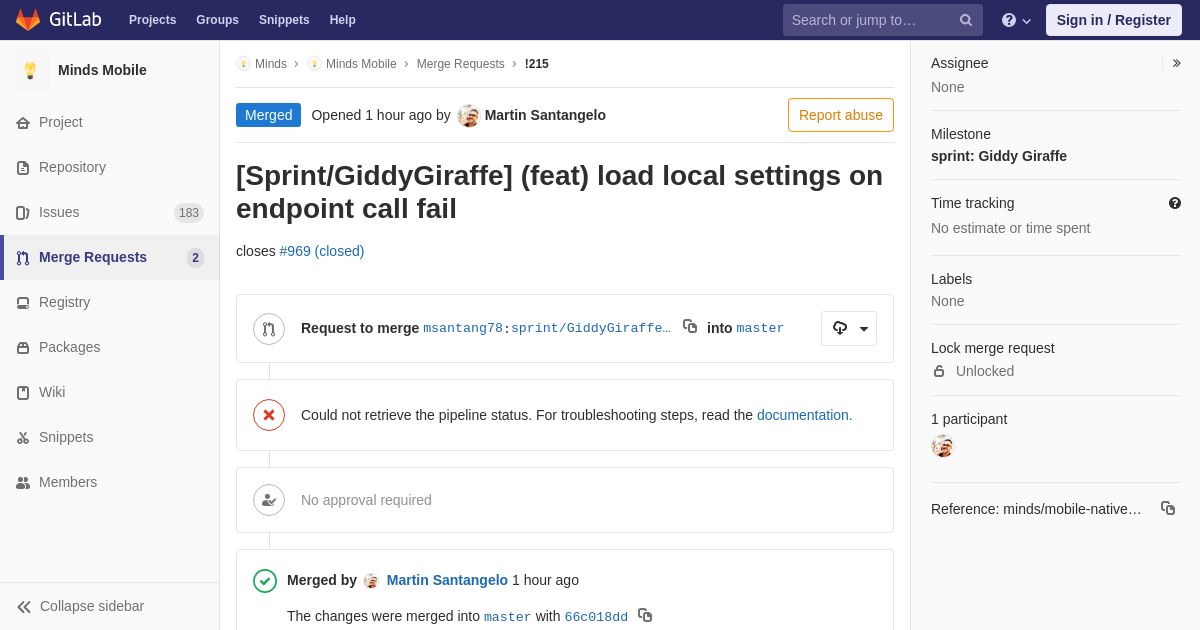The height and width of the screenshot is (630, 1200).
Task: Open the pipeline documentation link
Action: [x=804, y=415]
